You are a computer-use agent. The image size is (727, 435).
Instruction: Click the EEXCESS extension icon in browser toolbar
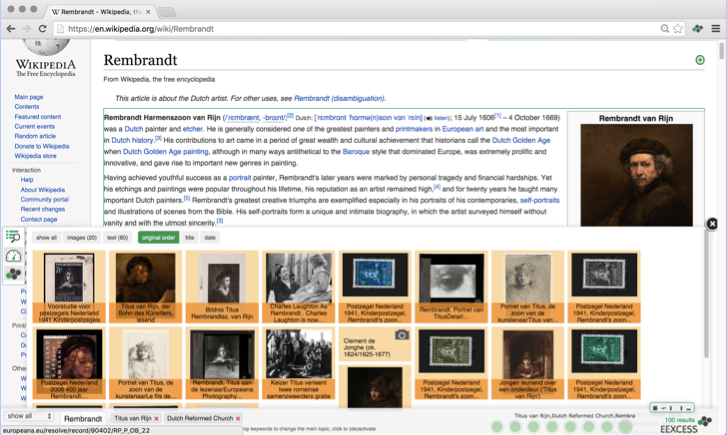tap(697, 29)
